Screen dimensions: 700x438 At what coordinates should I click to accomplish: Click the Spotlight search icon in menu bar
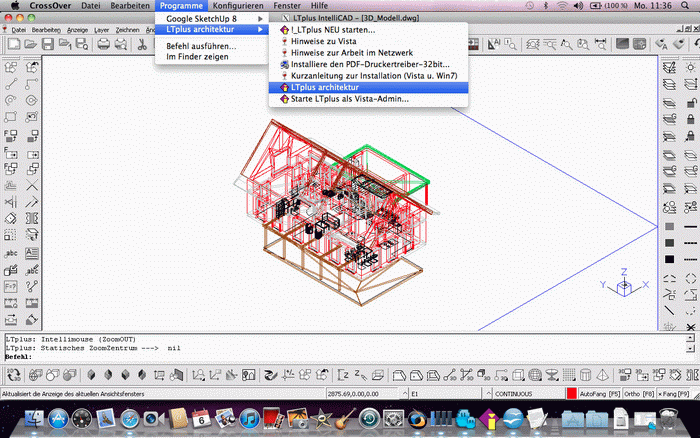pyautogui.click(x=685, y=5)
